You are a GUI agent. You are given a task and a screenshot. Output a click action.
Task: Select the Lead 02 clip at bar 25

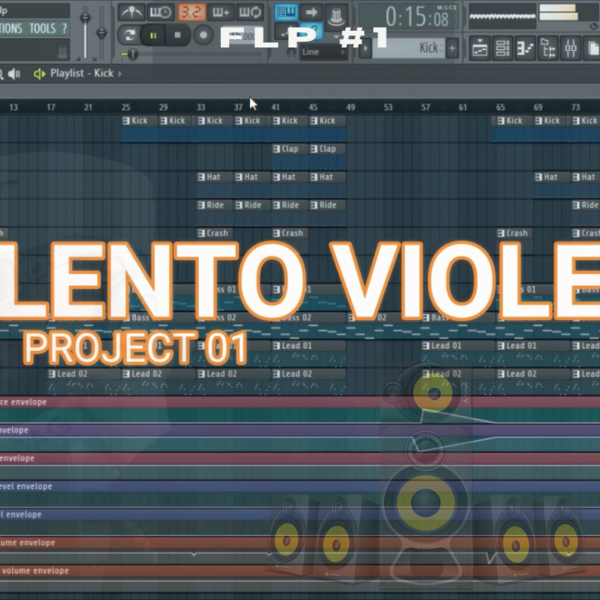coord(158,382)
